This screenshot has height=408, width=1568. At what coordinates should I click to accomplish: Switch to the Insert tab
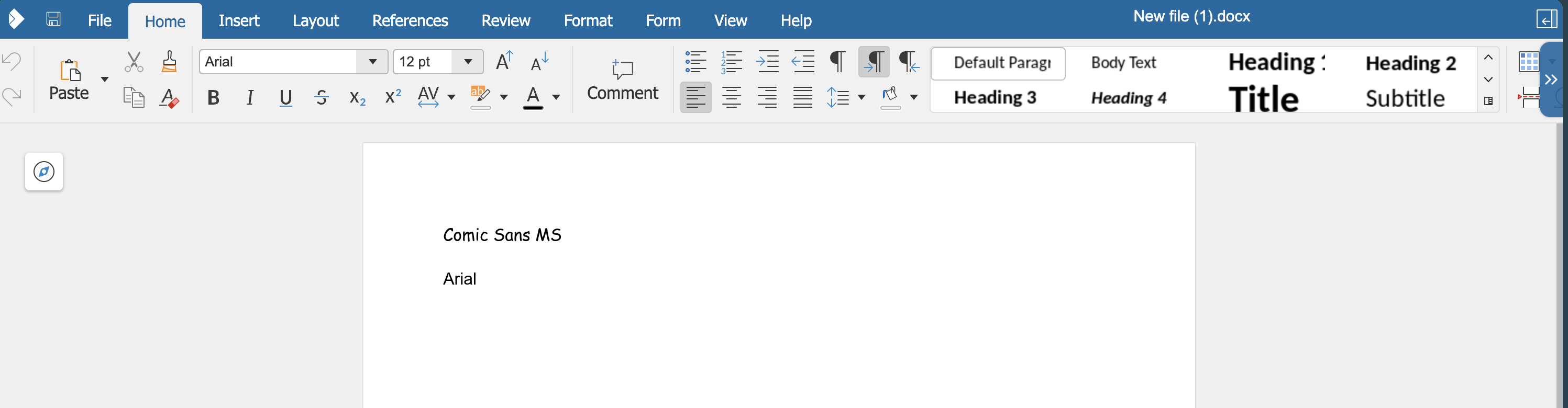pyautogui.click(x=239, y=21)
